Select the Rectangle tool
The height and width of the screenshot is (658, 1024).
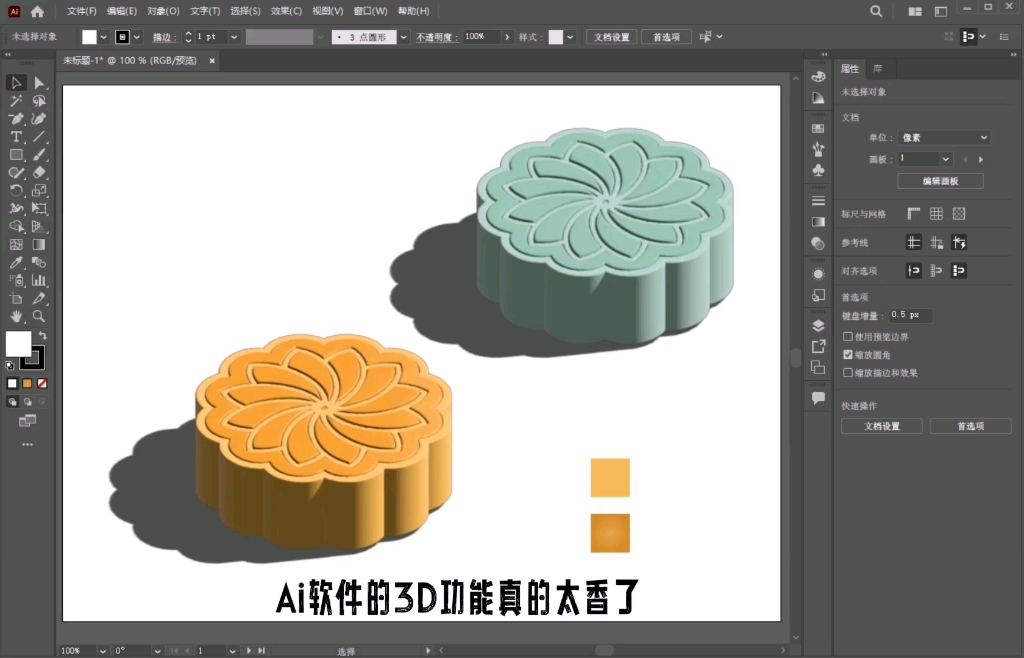coord(16,155)
